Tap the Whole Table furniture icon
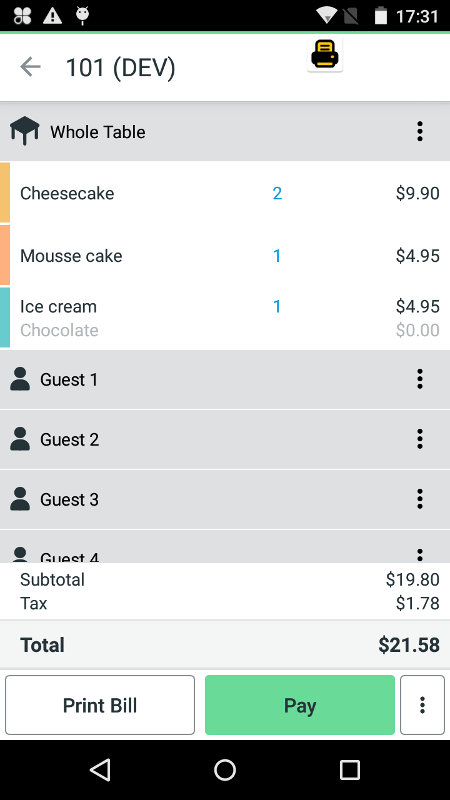Image resolution: width=450 pixels, height=800 pixels. (24, 131)
